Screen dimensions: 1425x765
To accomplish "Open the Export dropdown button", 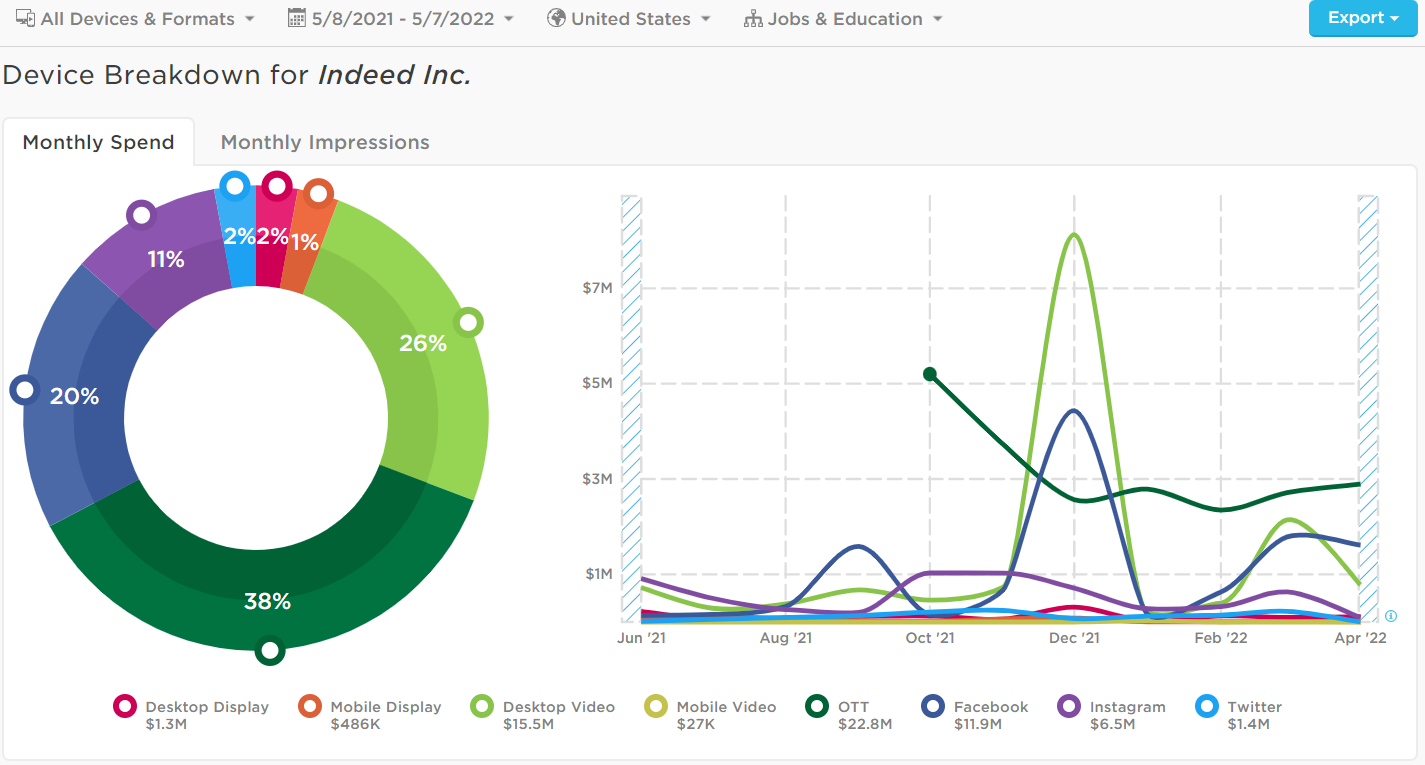I will (1363, 18).
